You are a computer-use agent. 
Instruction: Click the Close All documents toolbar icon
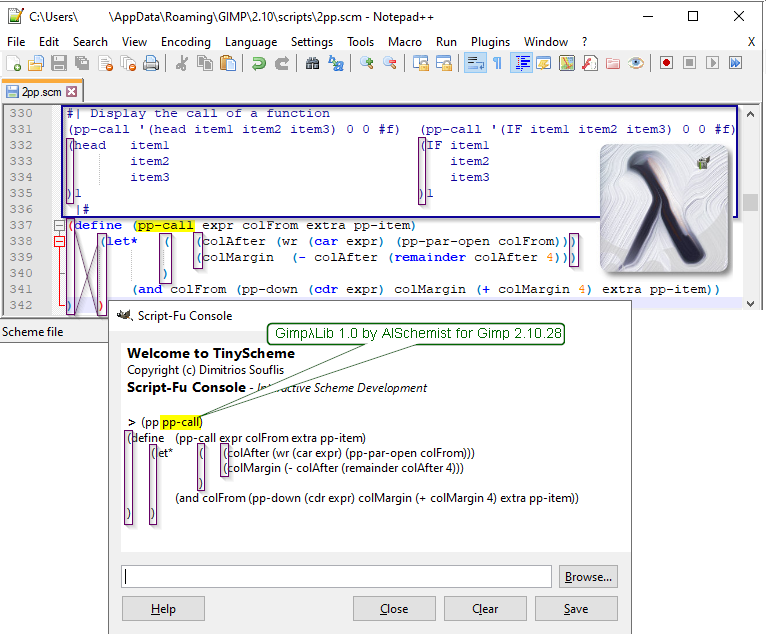(128, 63)
